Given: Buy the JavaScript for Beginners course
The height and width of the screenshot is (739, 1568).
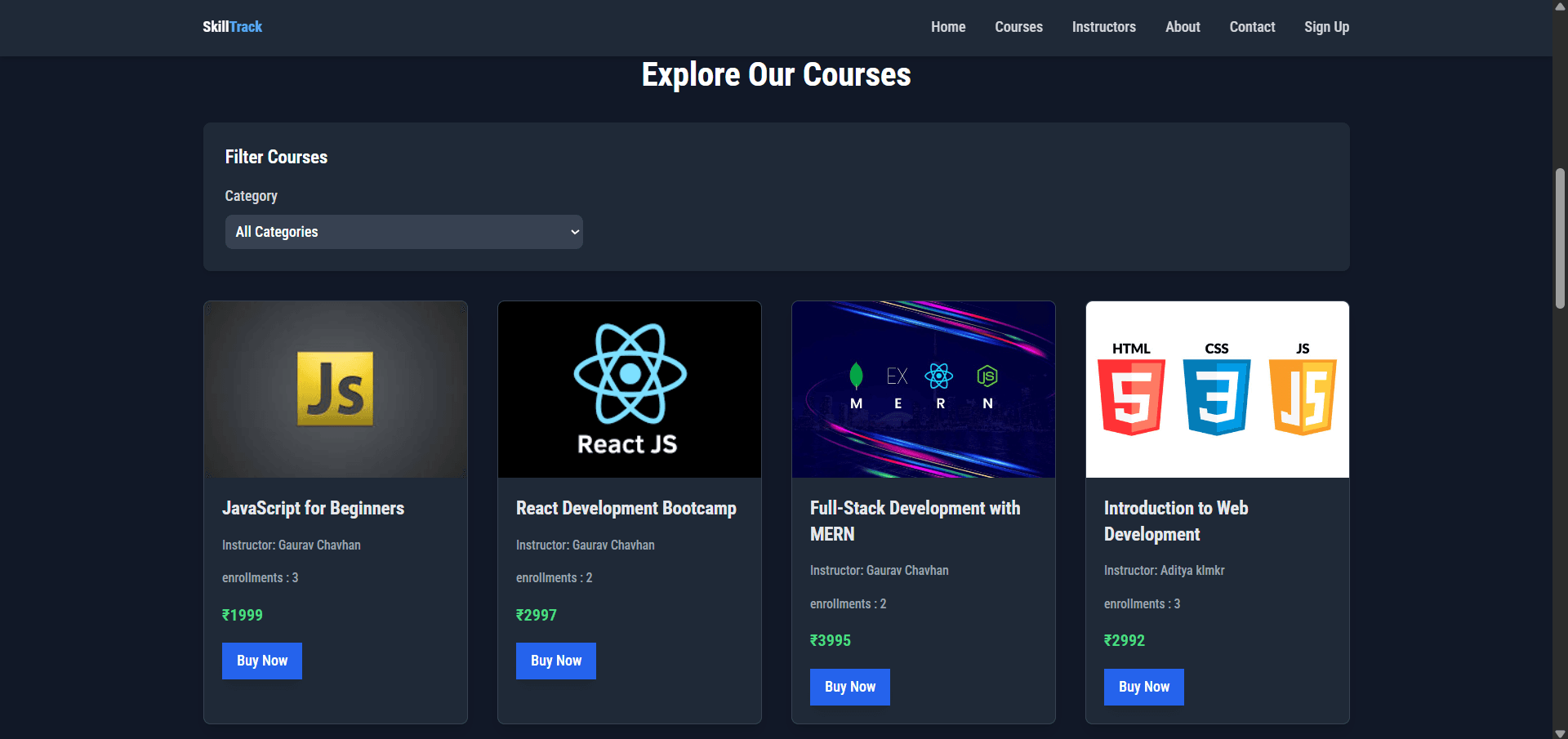Looking at the screenshot, I should coord(262,661).
